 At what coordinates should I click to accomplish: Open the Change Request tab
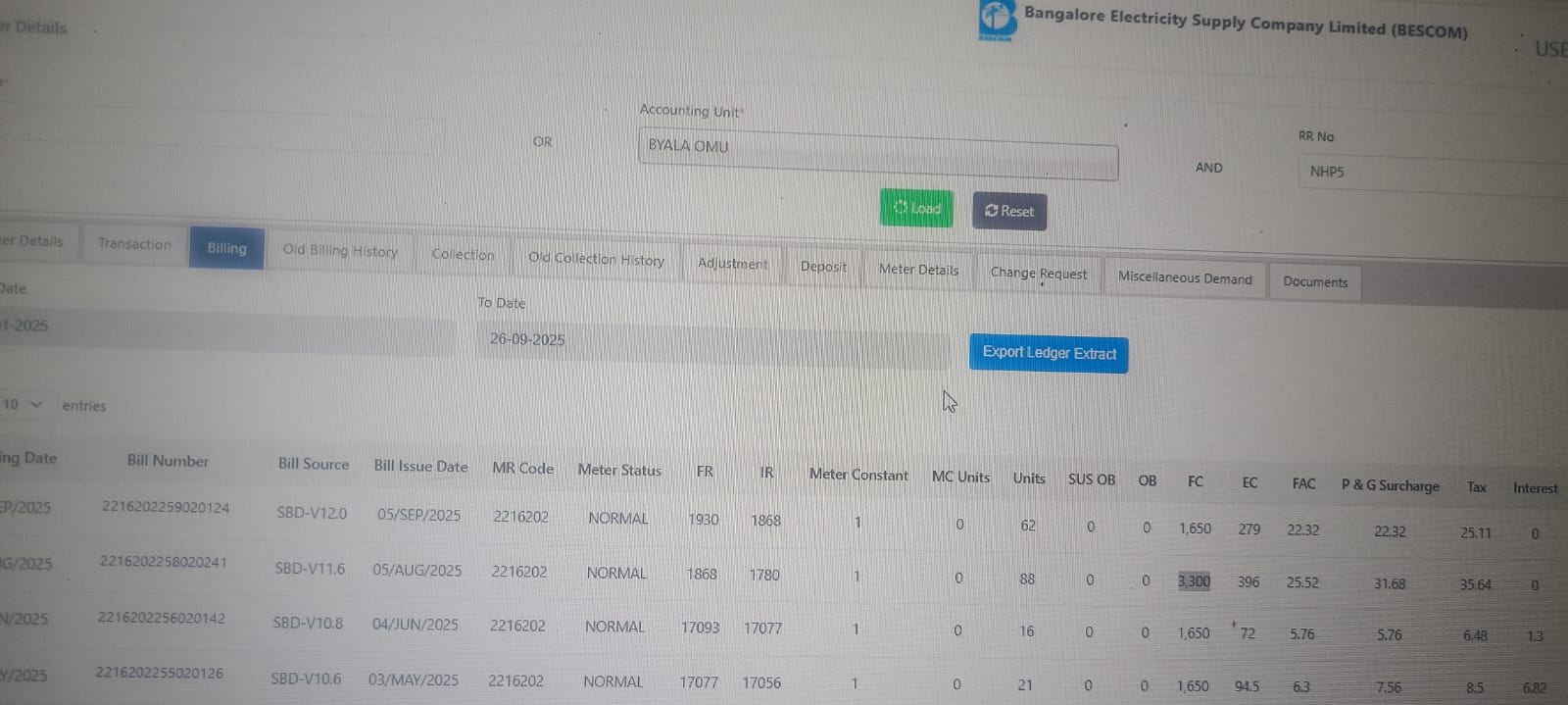[x=1039, y=274]
